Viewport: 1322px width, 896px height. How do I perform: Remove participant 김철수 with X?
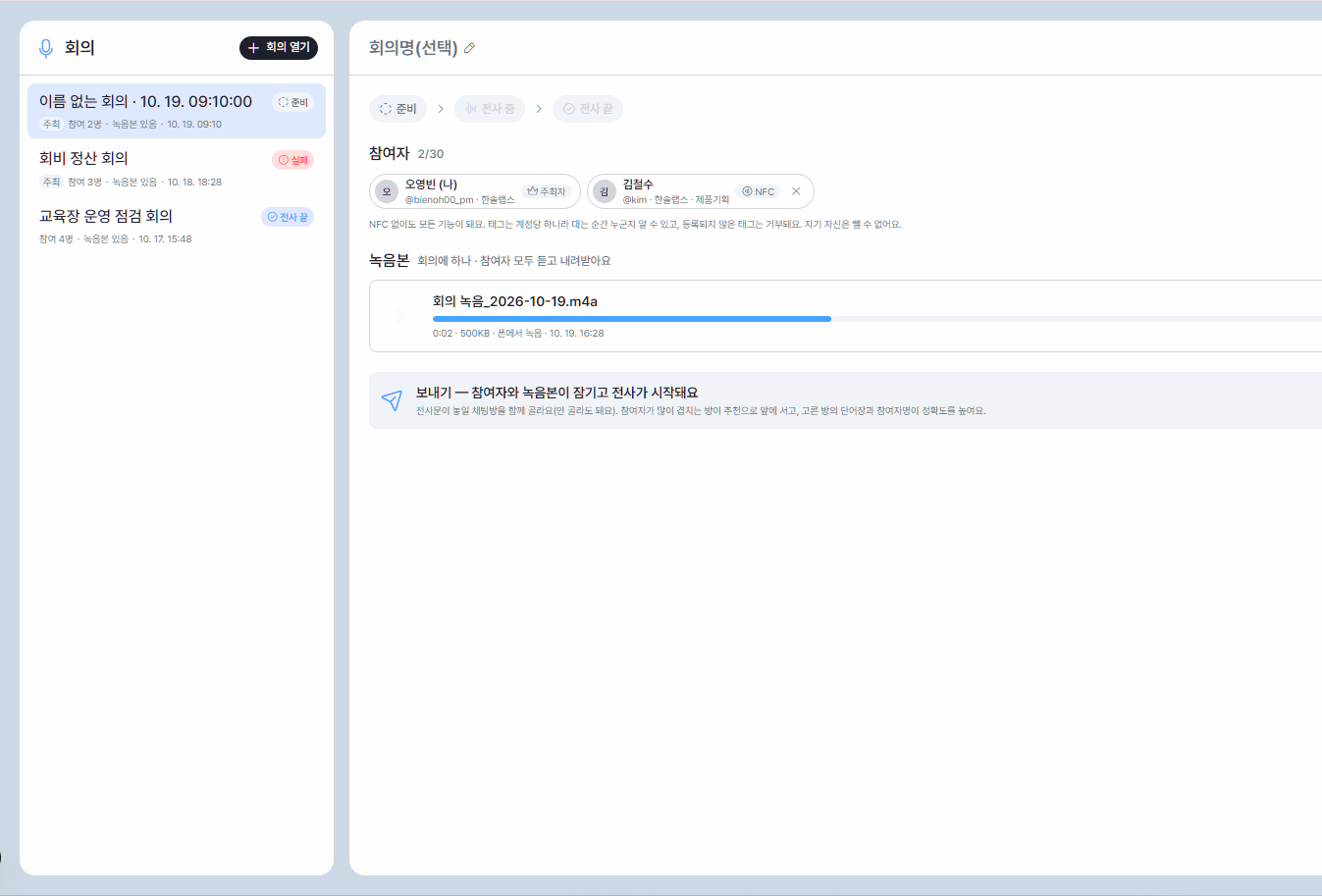pyautogui.click(x=796, y=191)
